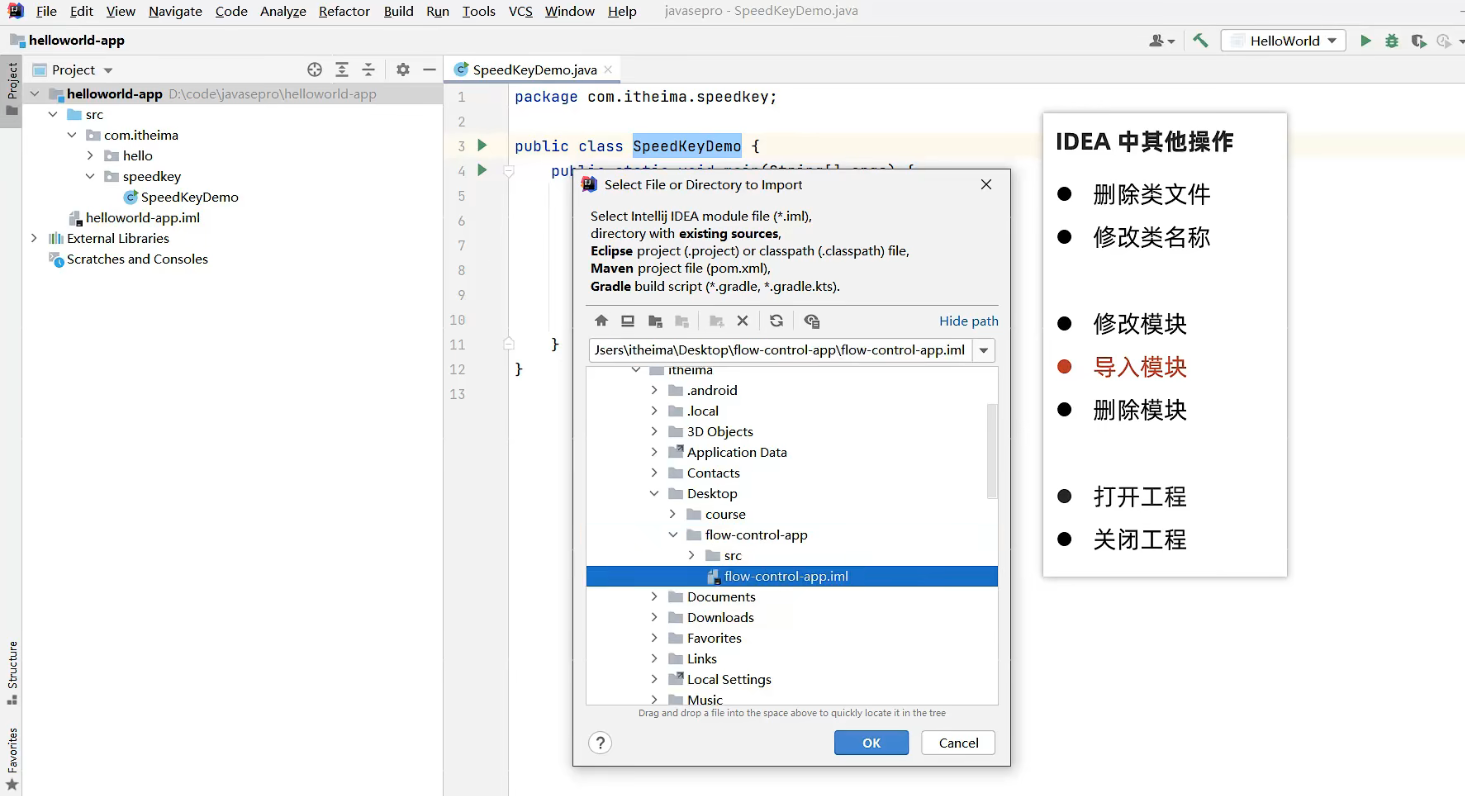Click run gutter arrow on line 3
The image size is (1465, 796).
[x=482, y=146]
